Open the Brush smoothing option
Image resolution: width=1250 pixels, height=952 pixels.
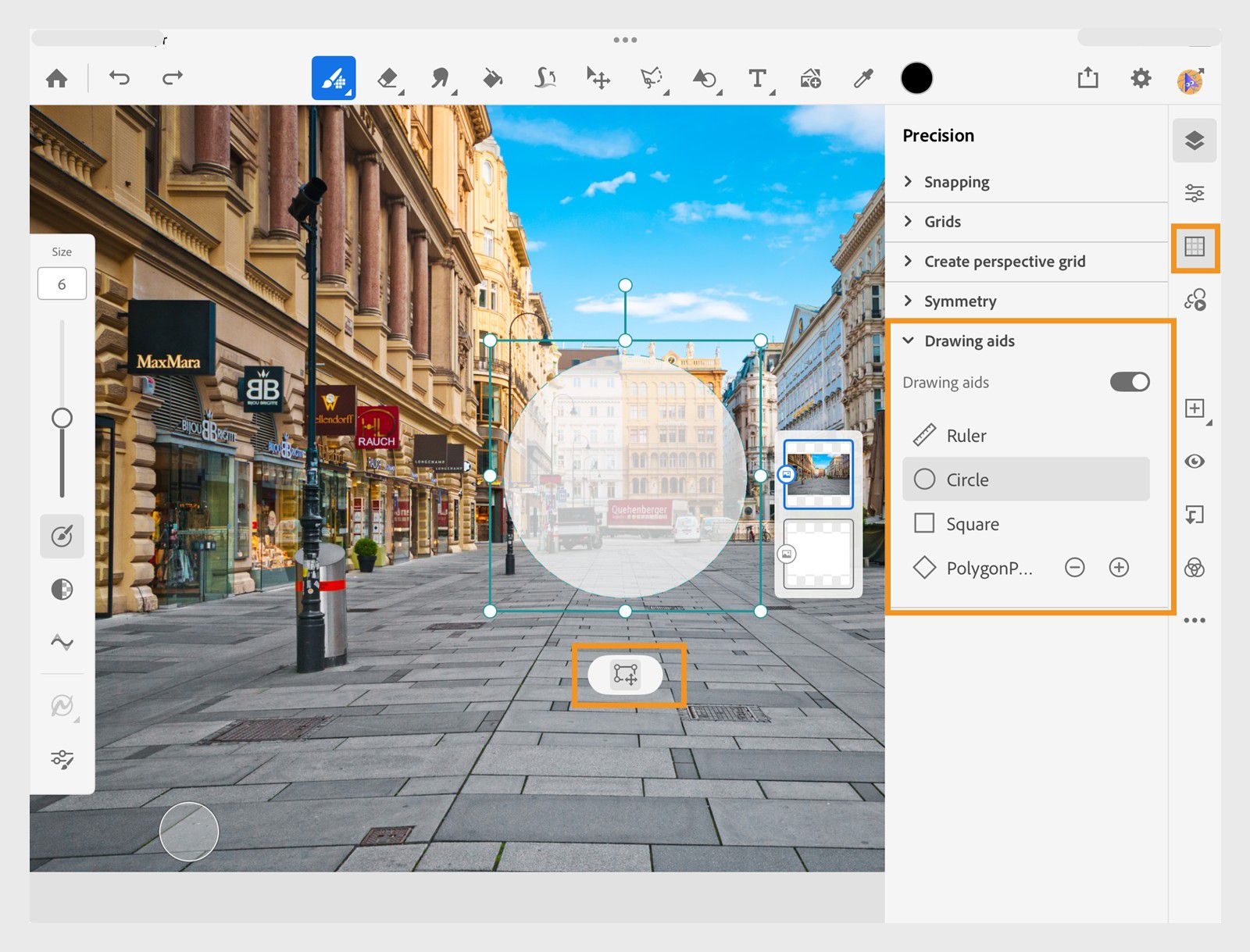(62, 643)
